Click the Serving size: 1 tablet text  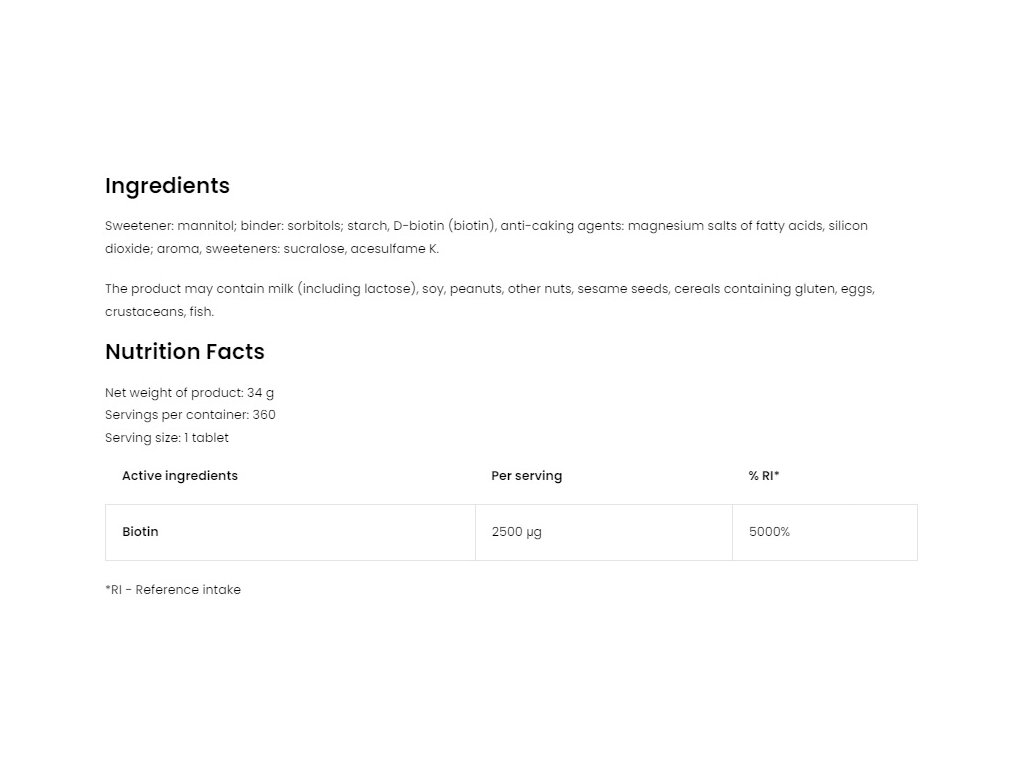point(167,438)
